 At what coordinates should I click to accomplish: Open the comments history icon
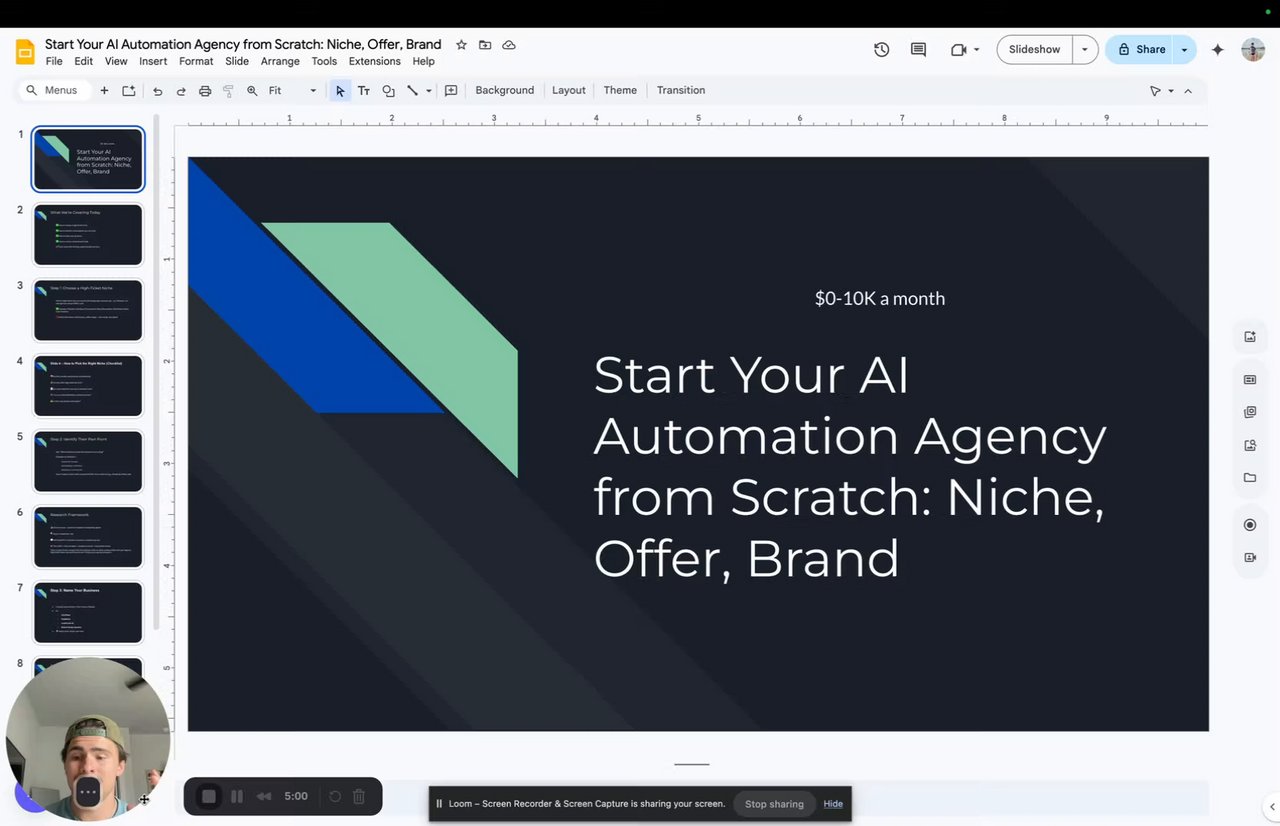point(918,49)
